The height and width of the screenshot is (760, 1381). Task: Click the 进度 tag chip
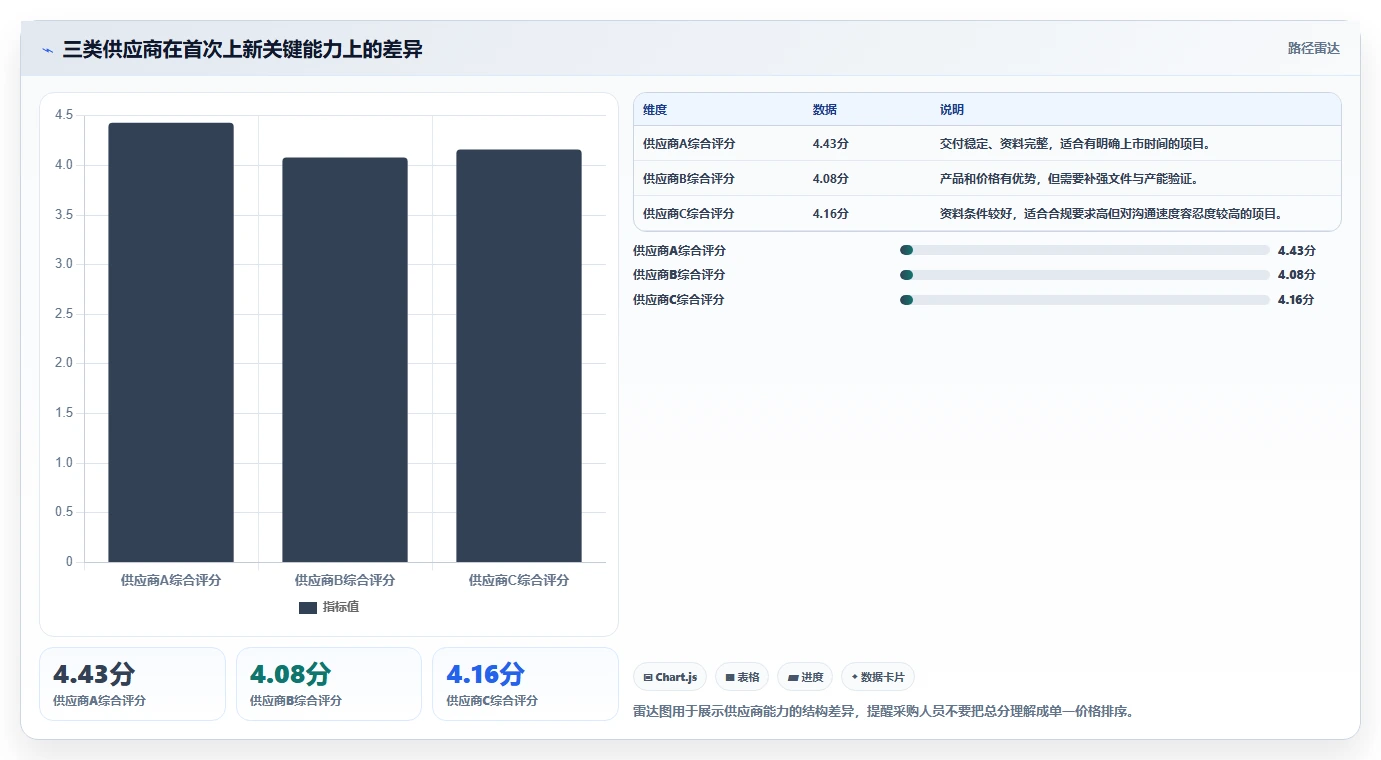805,677
